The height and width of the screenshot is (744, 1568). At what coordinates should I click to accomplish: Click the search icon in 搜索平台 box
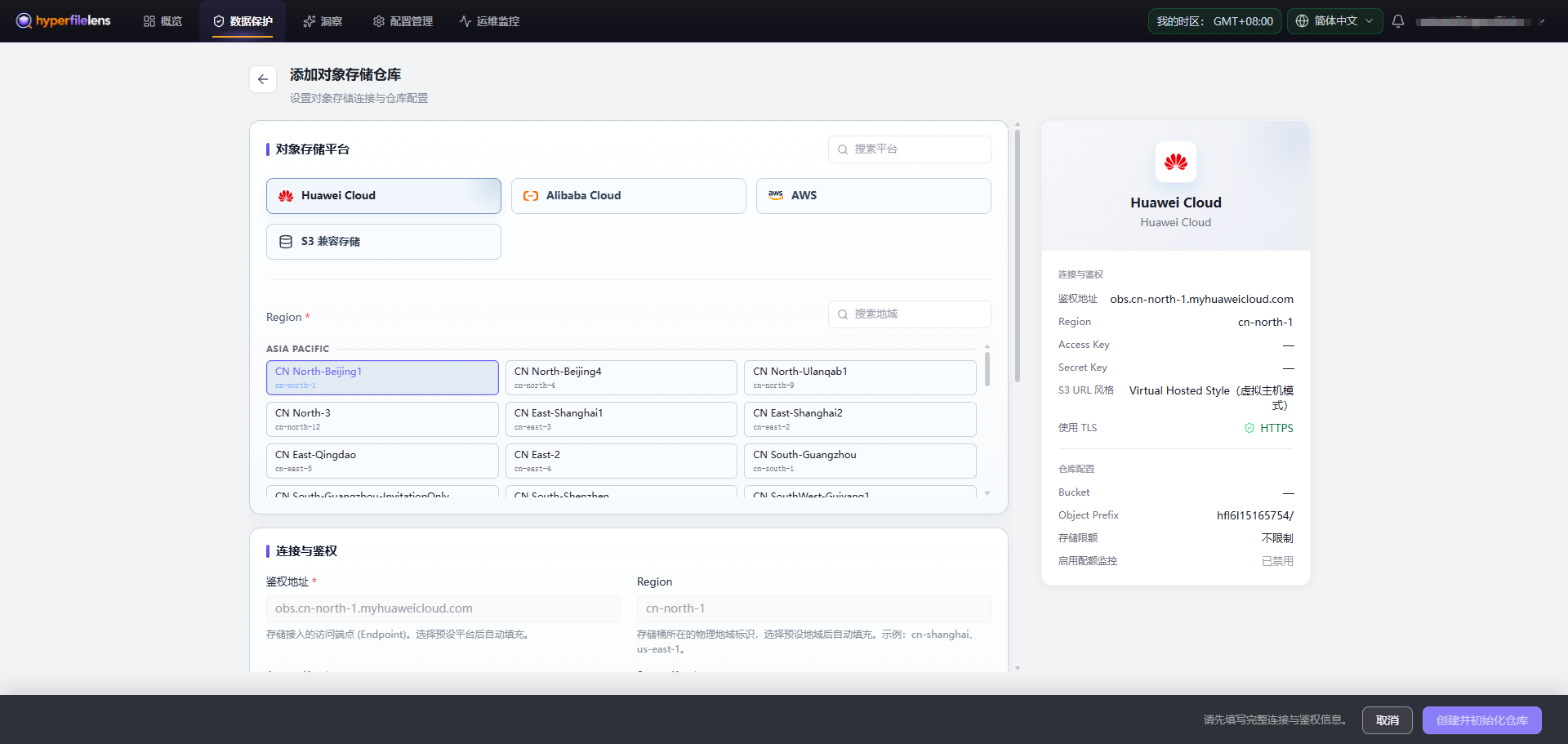click(x=843, y=149)
